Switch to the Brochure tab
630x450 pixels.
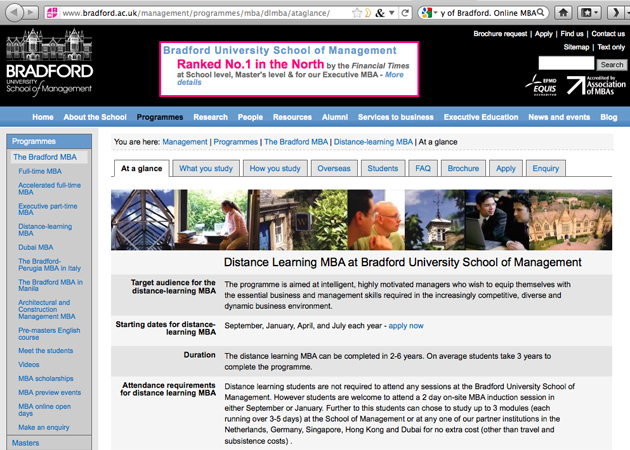[463, 168]
